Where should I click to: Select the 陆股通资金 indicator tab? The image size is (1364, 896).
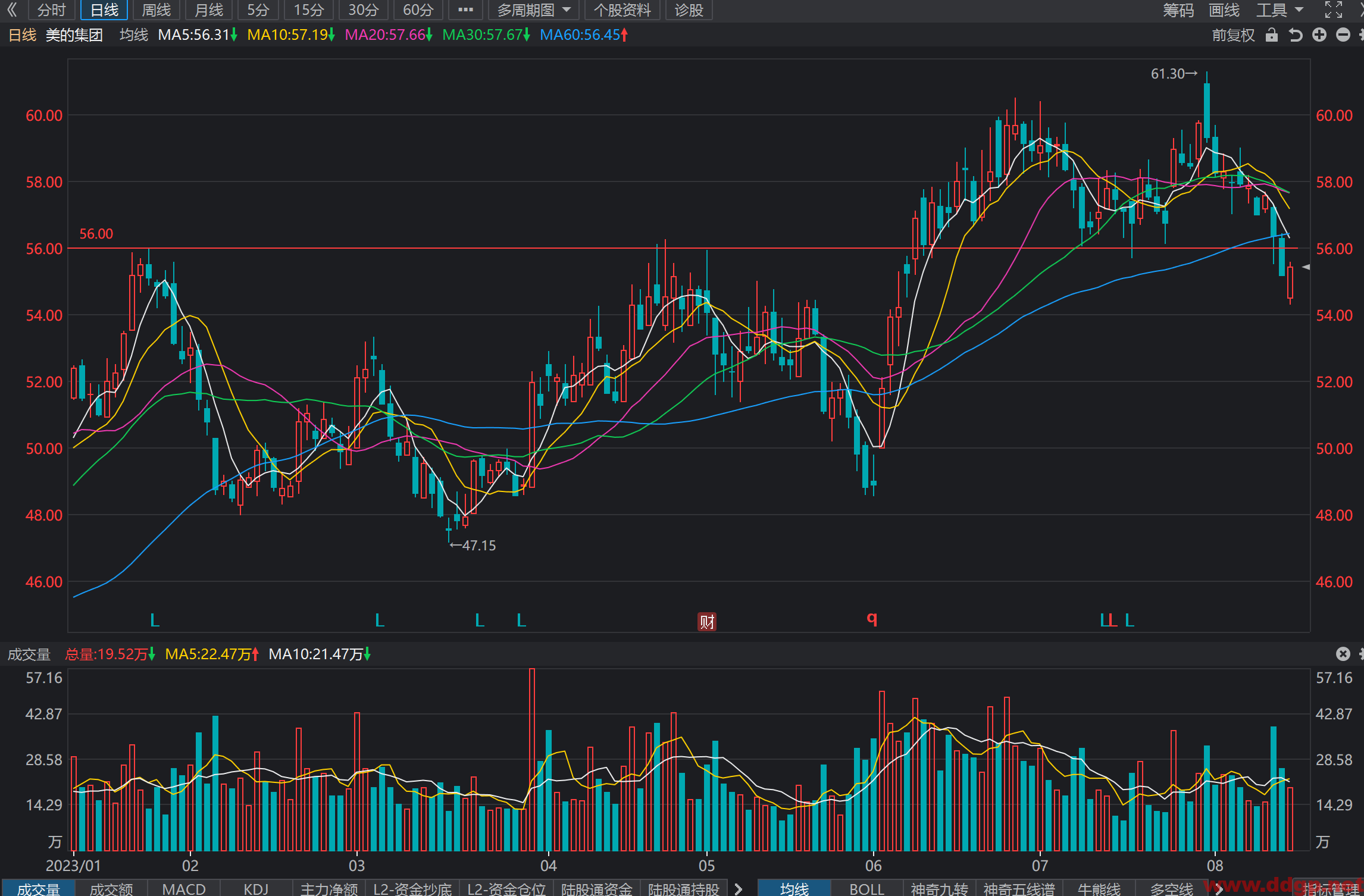[597, 888]
